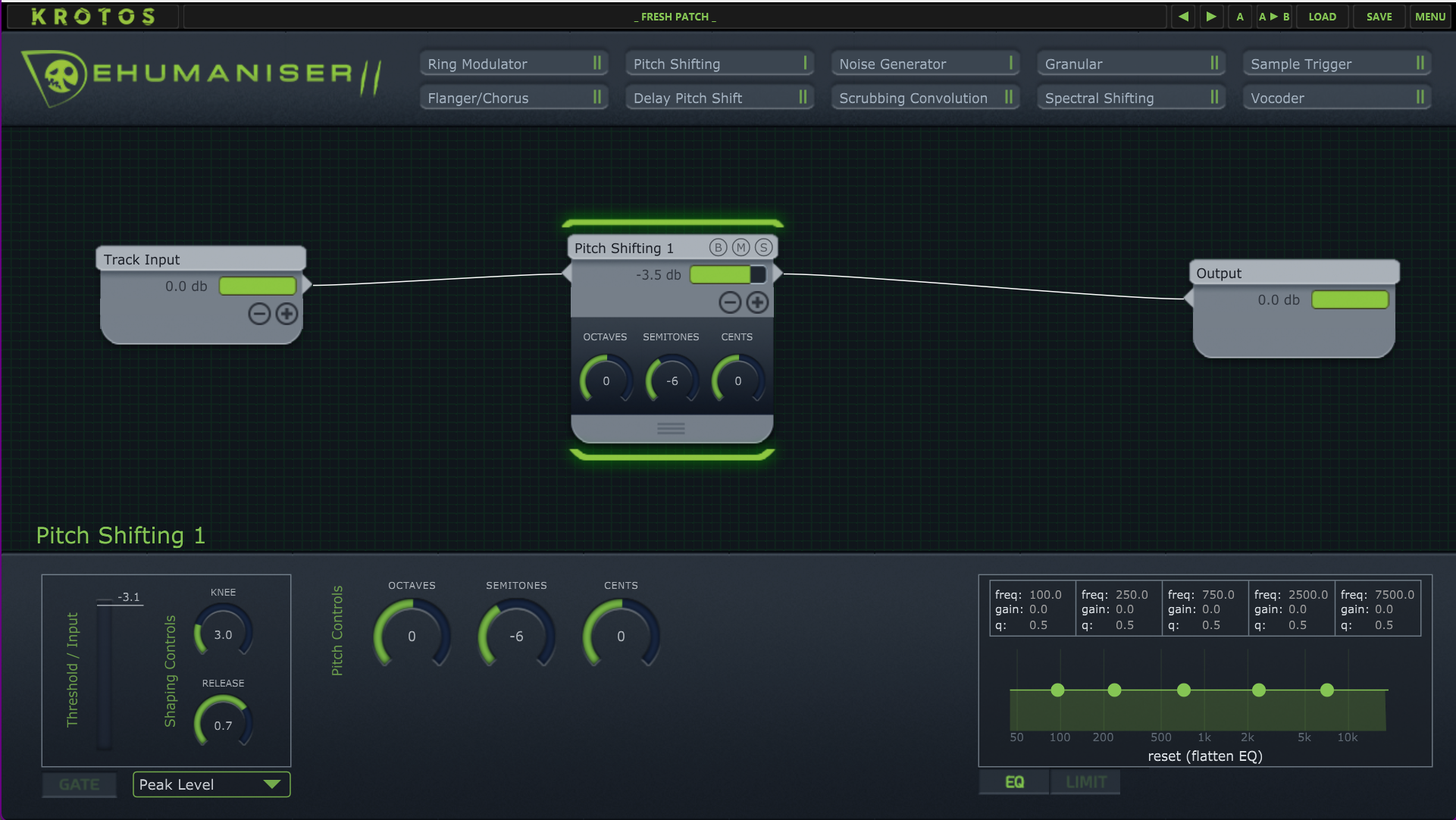Click the FRESH PATCH name field

click(x=675, y=16)
